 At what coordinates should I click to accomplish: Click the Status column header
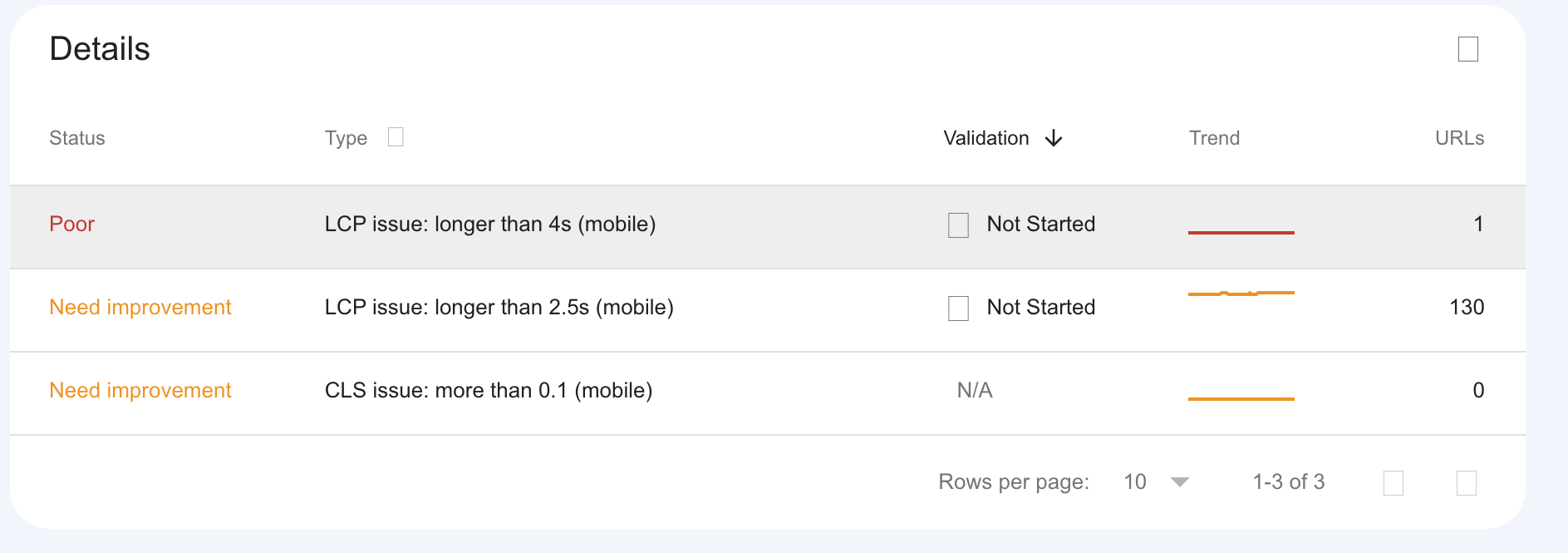pos(77,138)
